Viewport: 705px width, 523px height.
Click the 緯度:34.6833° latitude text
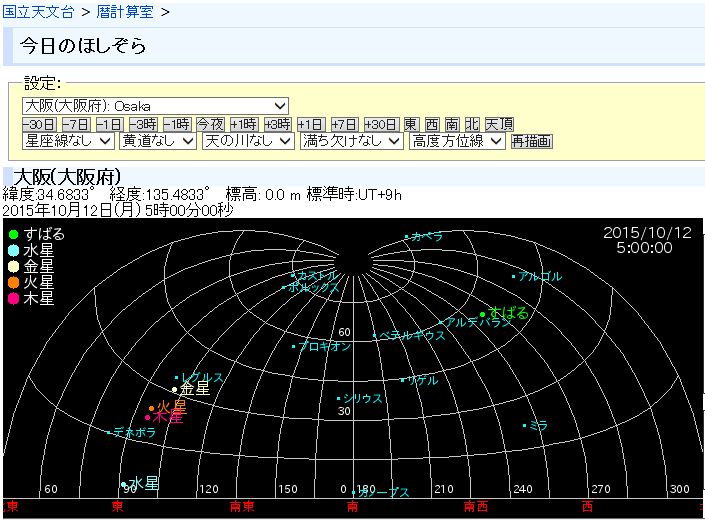click(x=49, y=195)
